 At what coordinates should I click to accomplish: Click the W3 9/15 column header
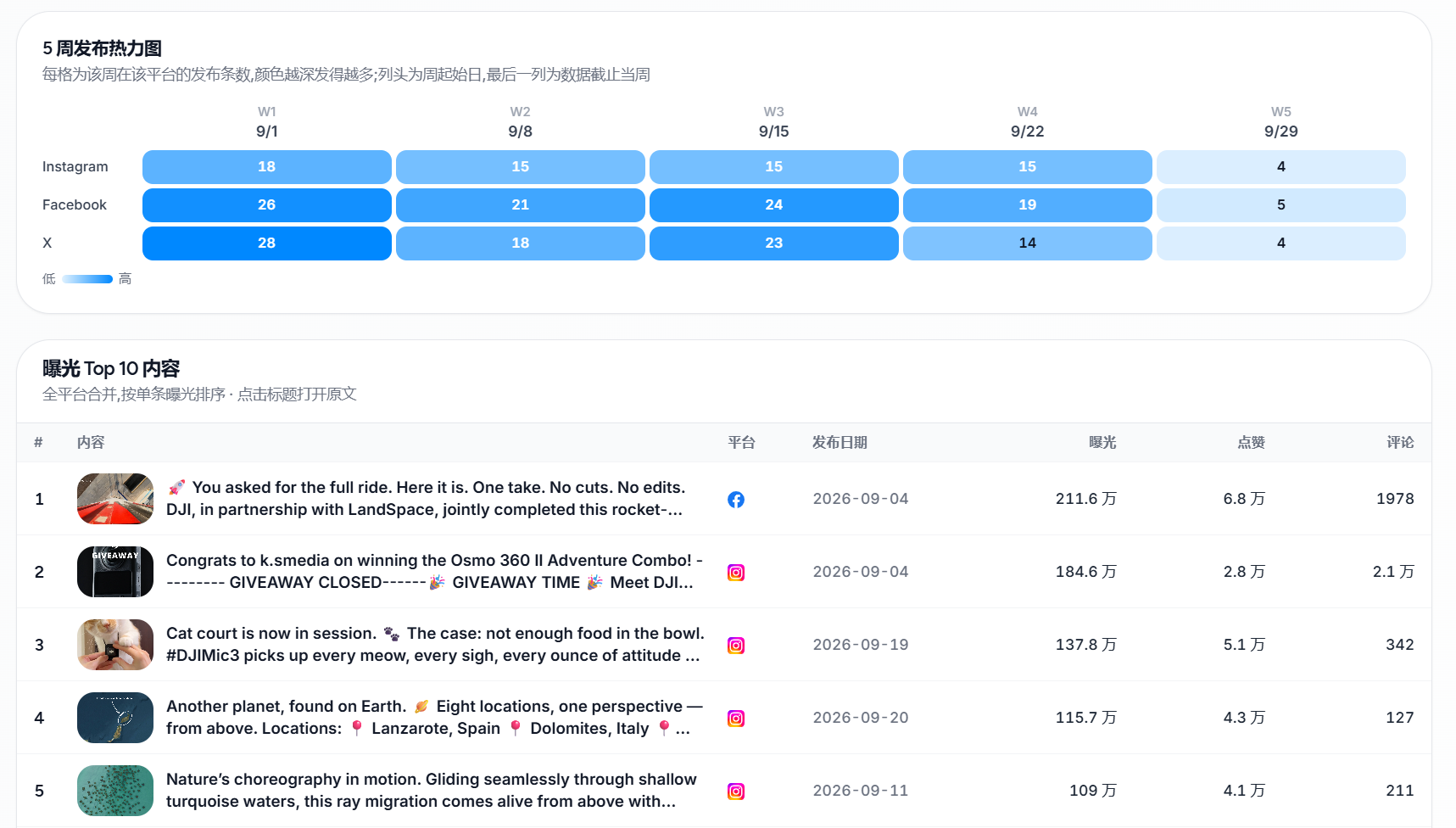774,122
